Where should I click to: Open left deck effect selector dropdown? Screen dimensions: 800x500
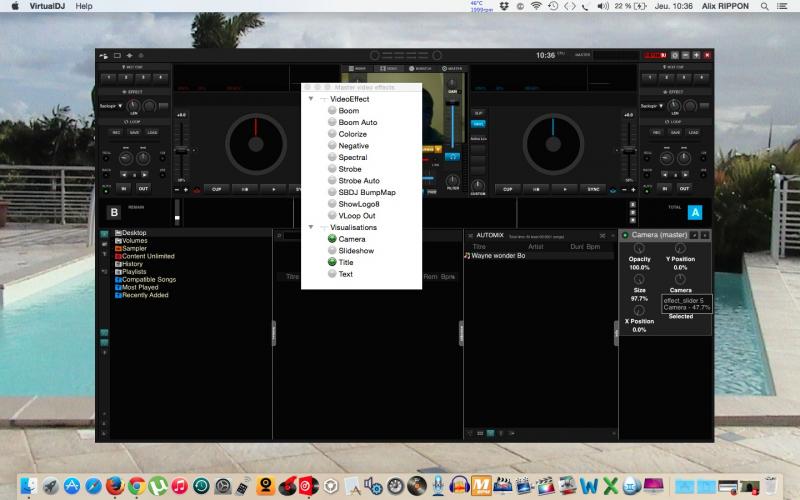point(111,106)
